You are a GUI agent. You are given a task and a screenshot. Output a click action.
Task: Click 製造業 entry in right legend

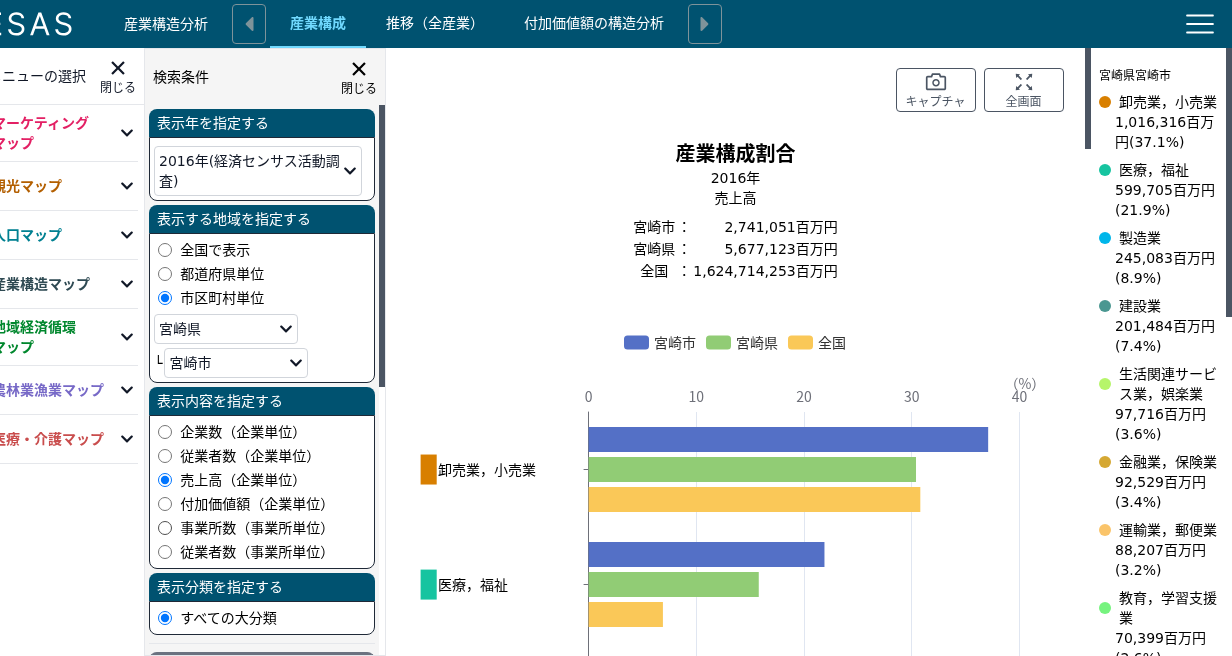click(1158, 258)
